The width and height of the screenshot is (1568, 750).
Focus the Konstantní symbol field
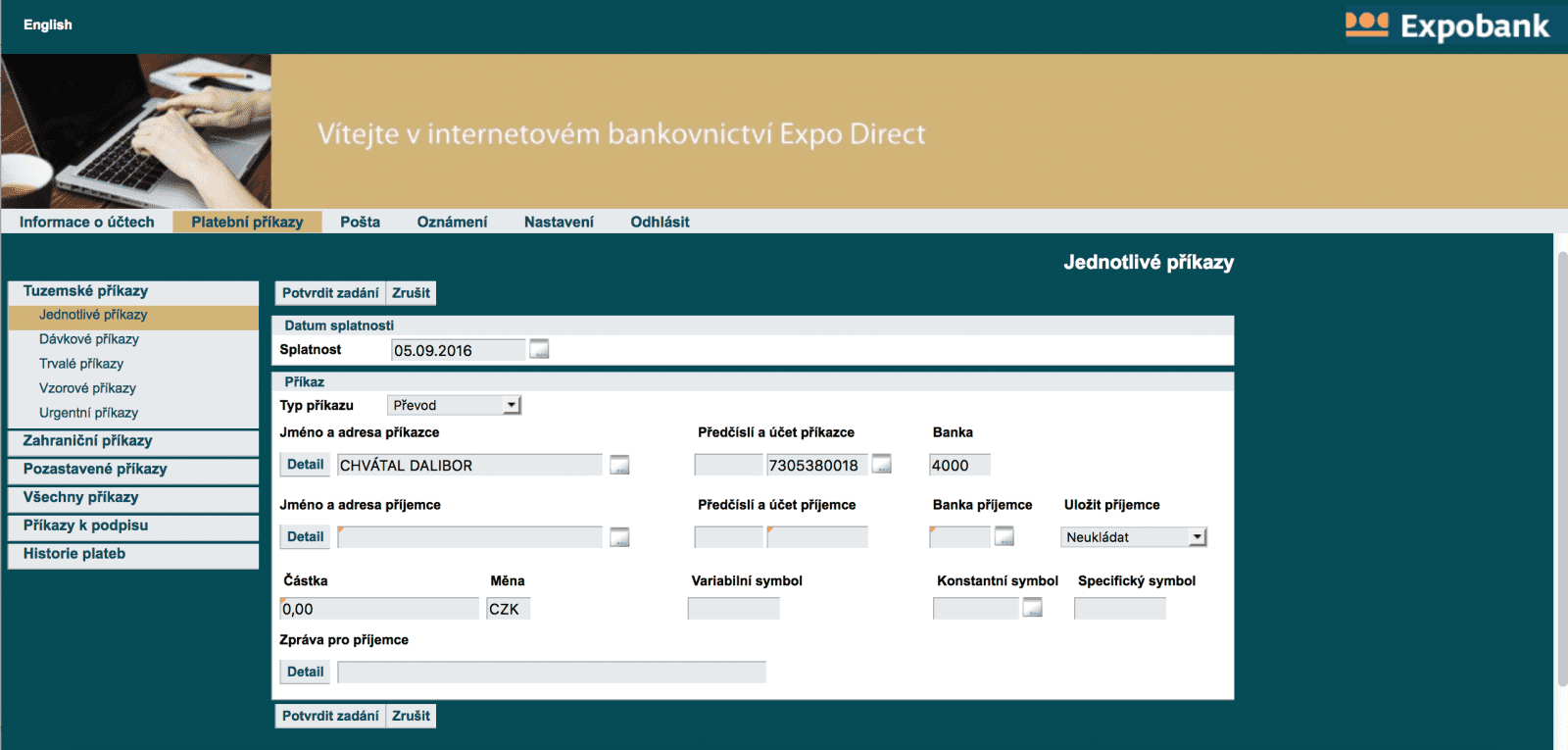976,608
